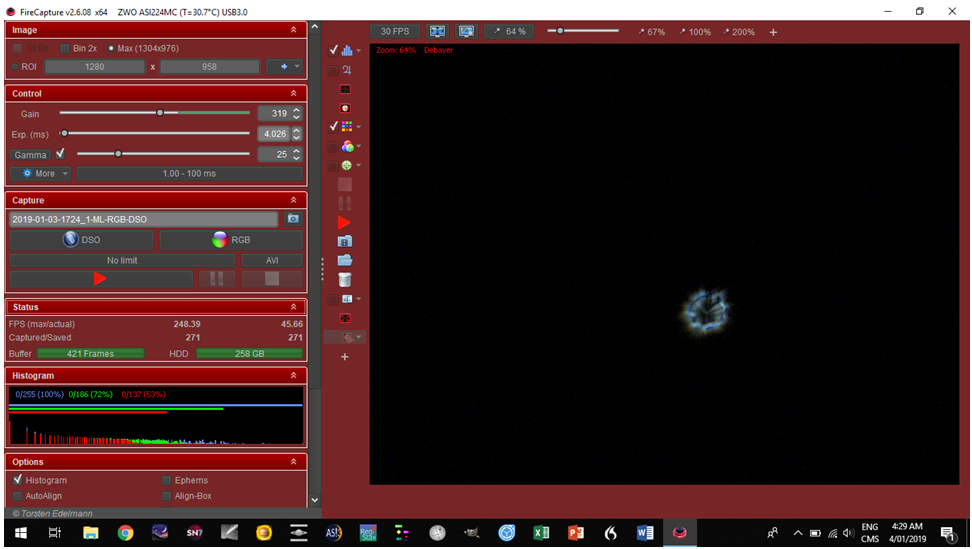Viewport: 972px width, 549px height.
Task: Collapse the Status panel
Action: click(x=293, y=307)
